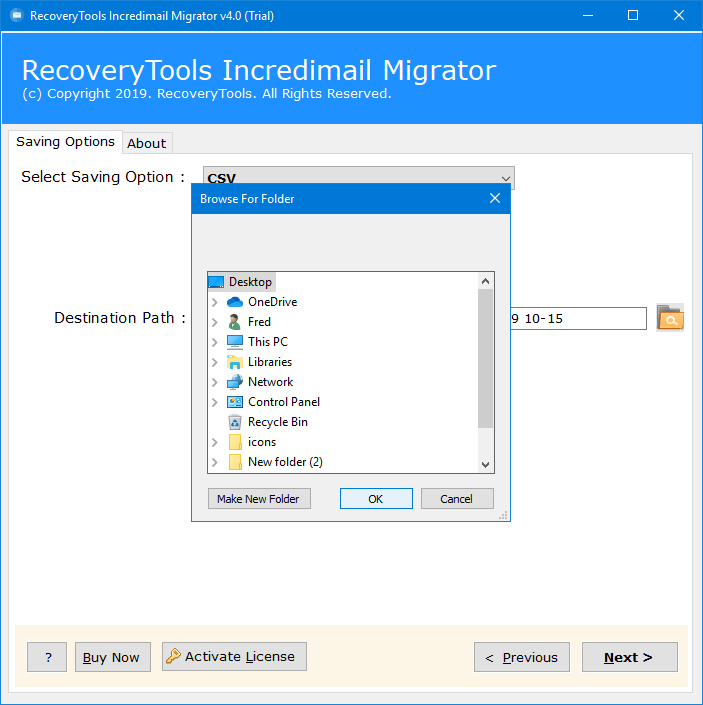This screenshot has height=705, width=703.
Task: Select the Libraries folder icon
Action: [x=235, y=362]
